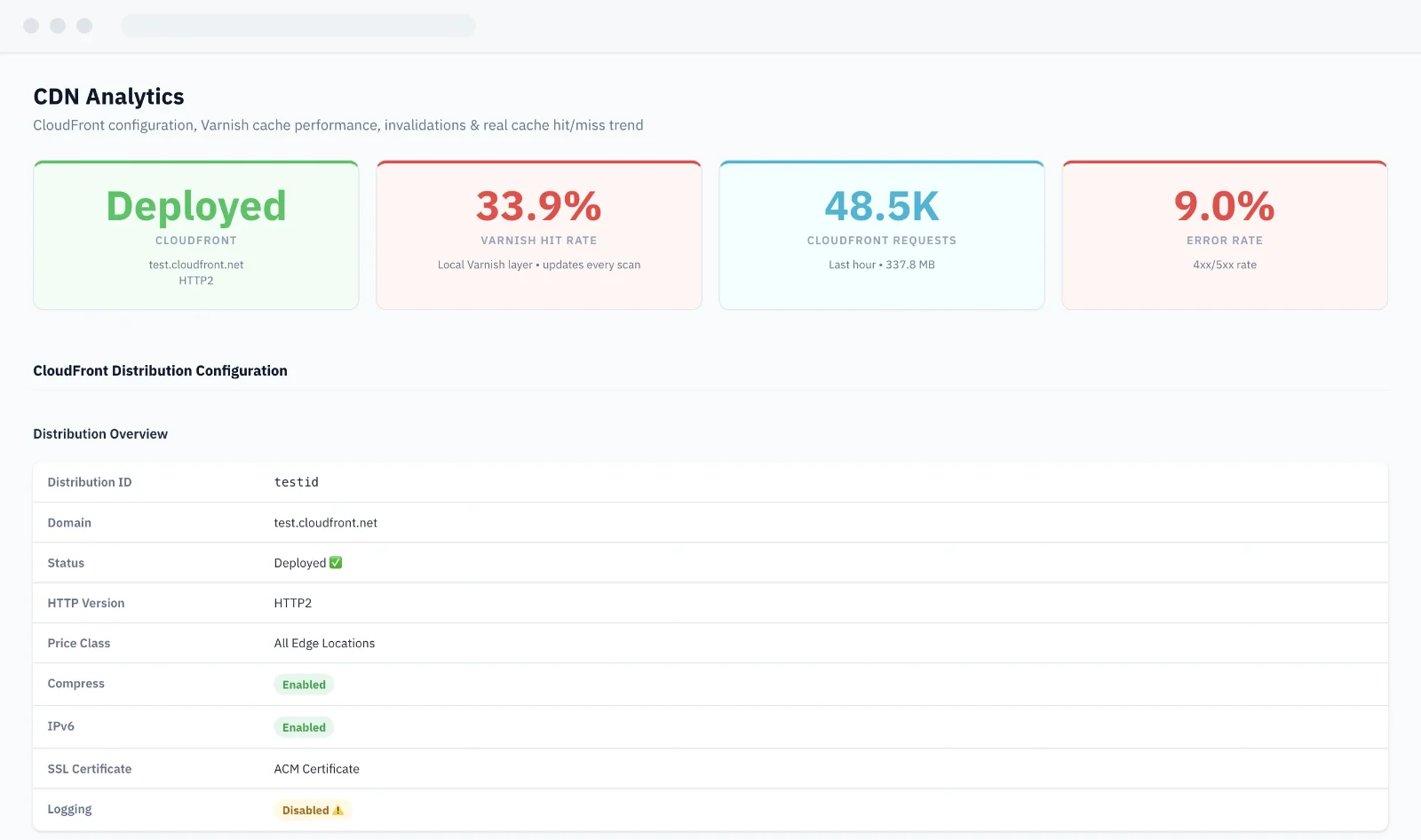
Task: Click the green checkmark beside Deployed status
Action: [x=336, y=563]
